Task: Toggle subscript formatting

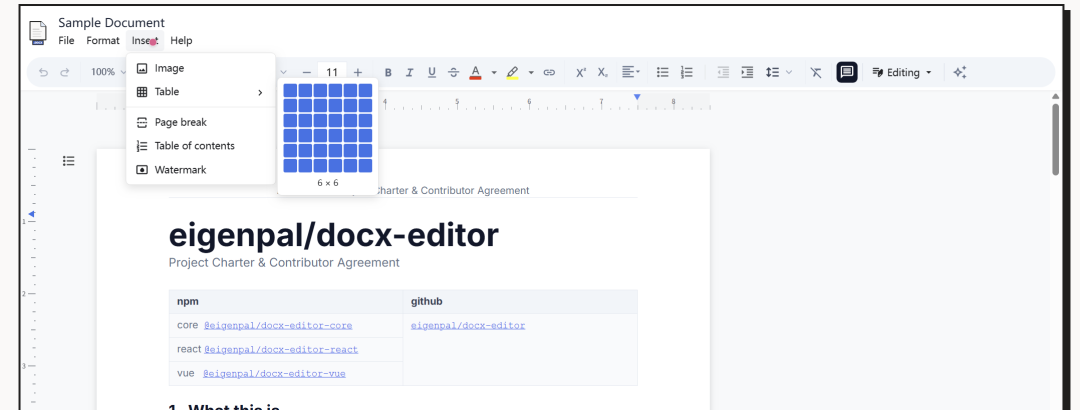Action: (603, 72)
